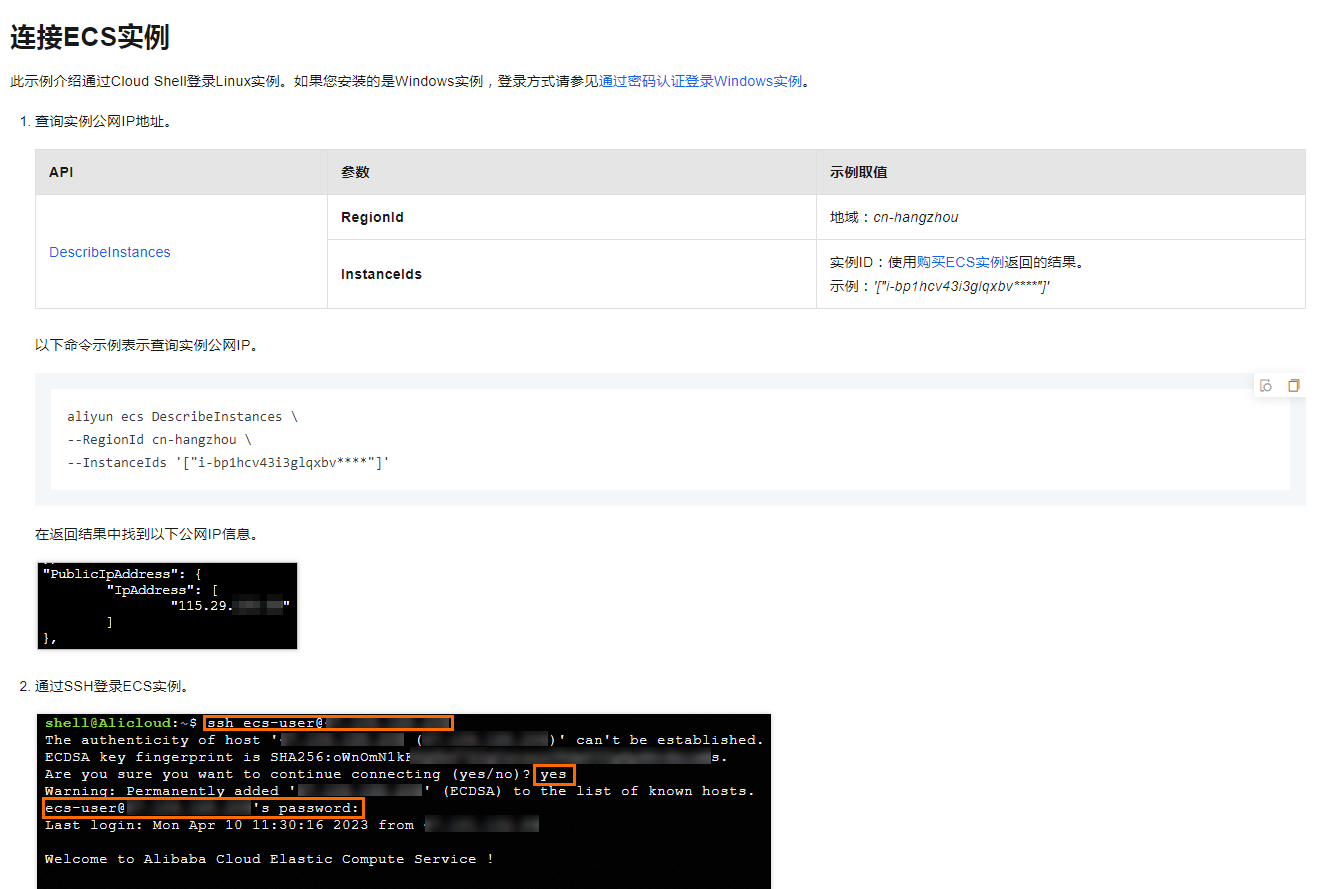This screenshot has width=1324, height=889.
Task: Open the PublicIpAddress result screenshot image
Action: pos(167,606)
